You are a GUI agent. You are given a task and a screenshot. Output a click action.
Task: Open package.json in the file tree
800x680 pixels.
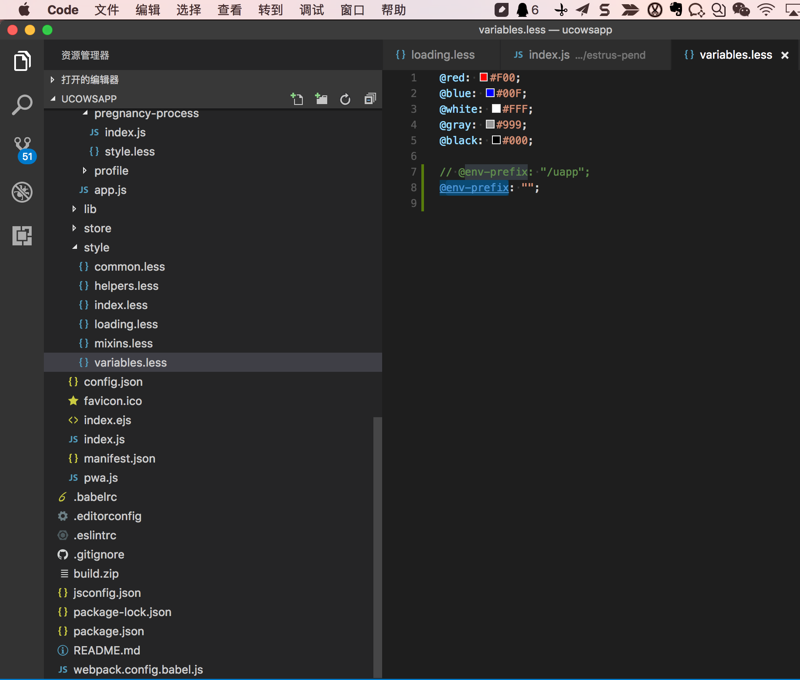coord(108,631)
